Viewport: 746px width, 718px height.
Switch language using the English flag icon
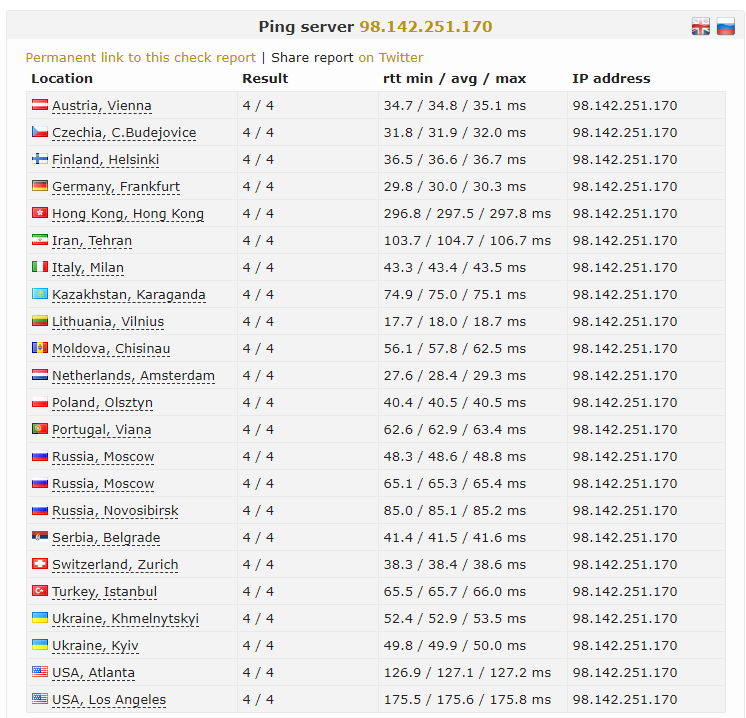(x=701, y=27)
